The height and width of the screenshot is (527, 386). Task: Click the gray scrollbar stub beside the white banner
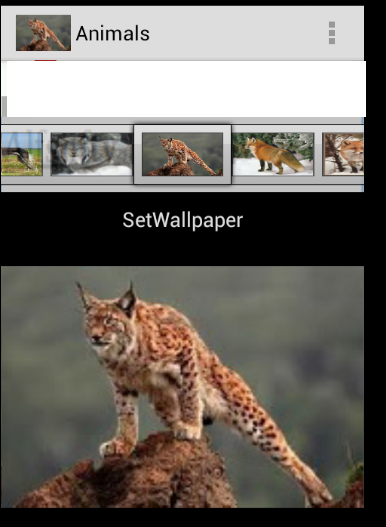click(4, 106)
